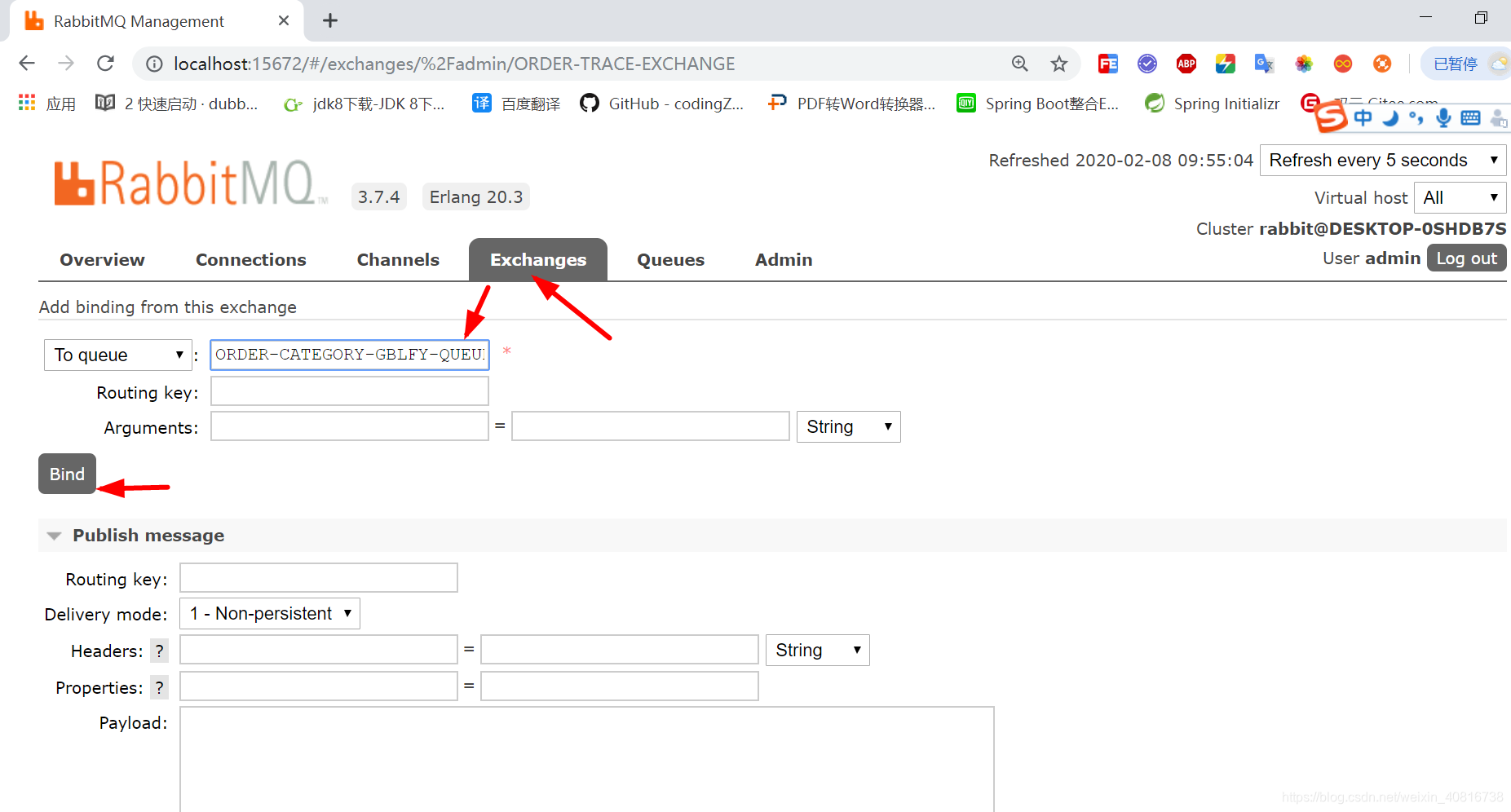
Task: Open the To queue destination dropdown
Action: coord(118,355)
